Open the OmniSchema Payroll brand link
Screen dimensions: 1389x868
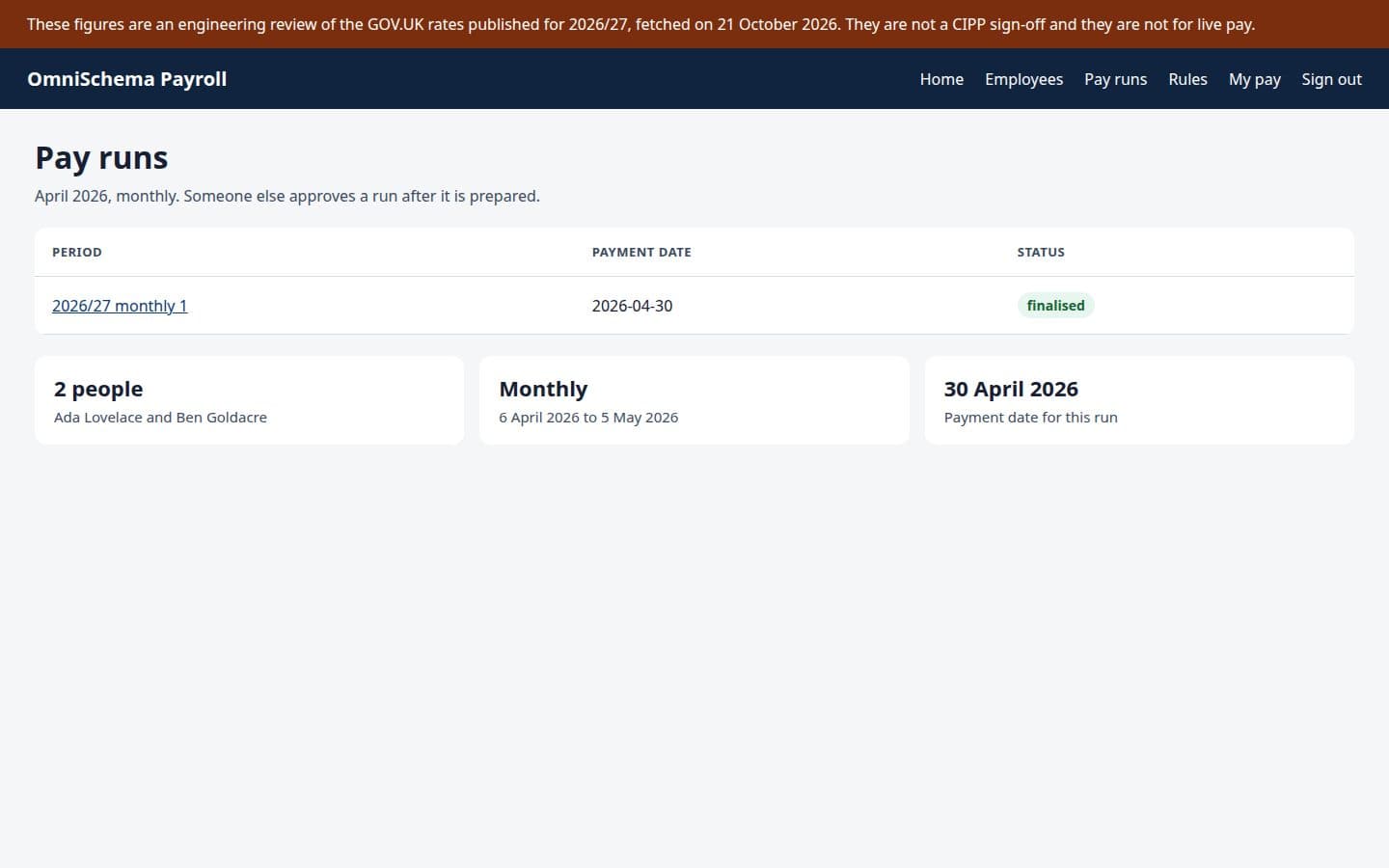click(x=127, y=79)
